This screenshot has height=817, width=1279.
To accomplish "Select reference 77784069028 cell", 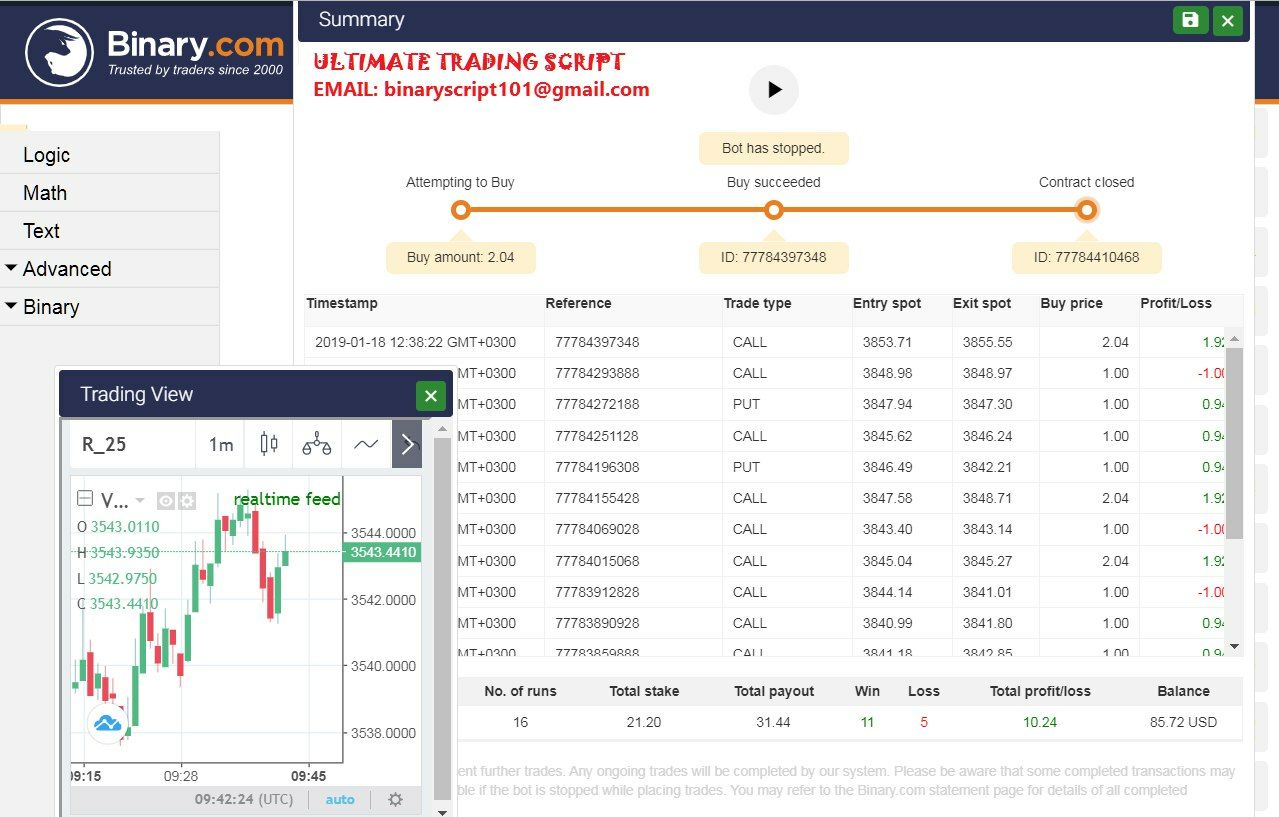I will [x=597, y=529].
